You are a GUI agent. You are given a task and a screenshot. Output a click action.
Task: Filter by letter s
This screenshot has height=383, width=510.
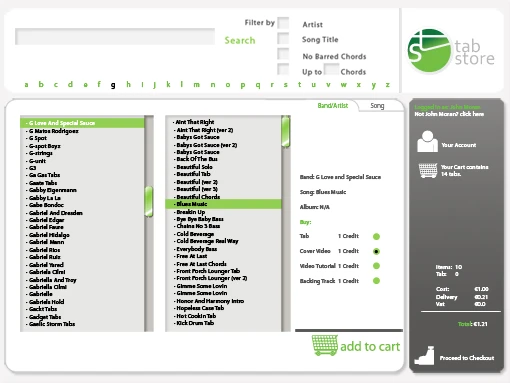click(286, 85)
